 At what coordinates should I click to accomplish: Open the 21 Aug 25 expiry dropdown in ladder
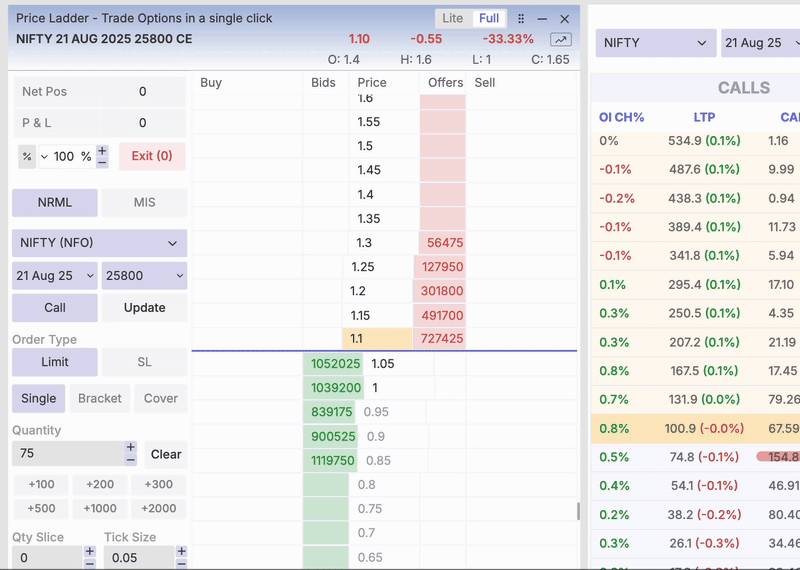[x=55, y=275]
